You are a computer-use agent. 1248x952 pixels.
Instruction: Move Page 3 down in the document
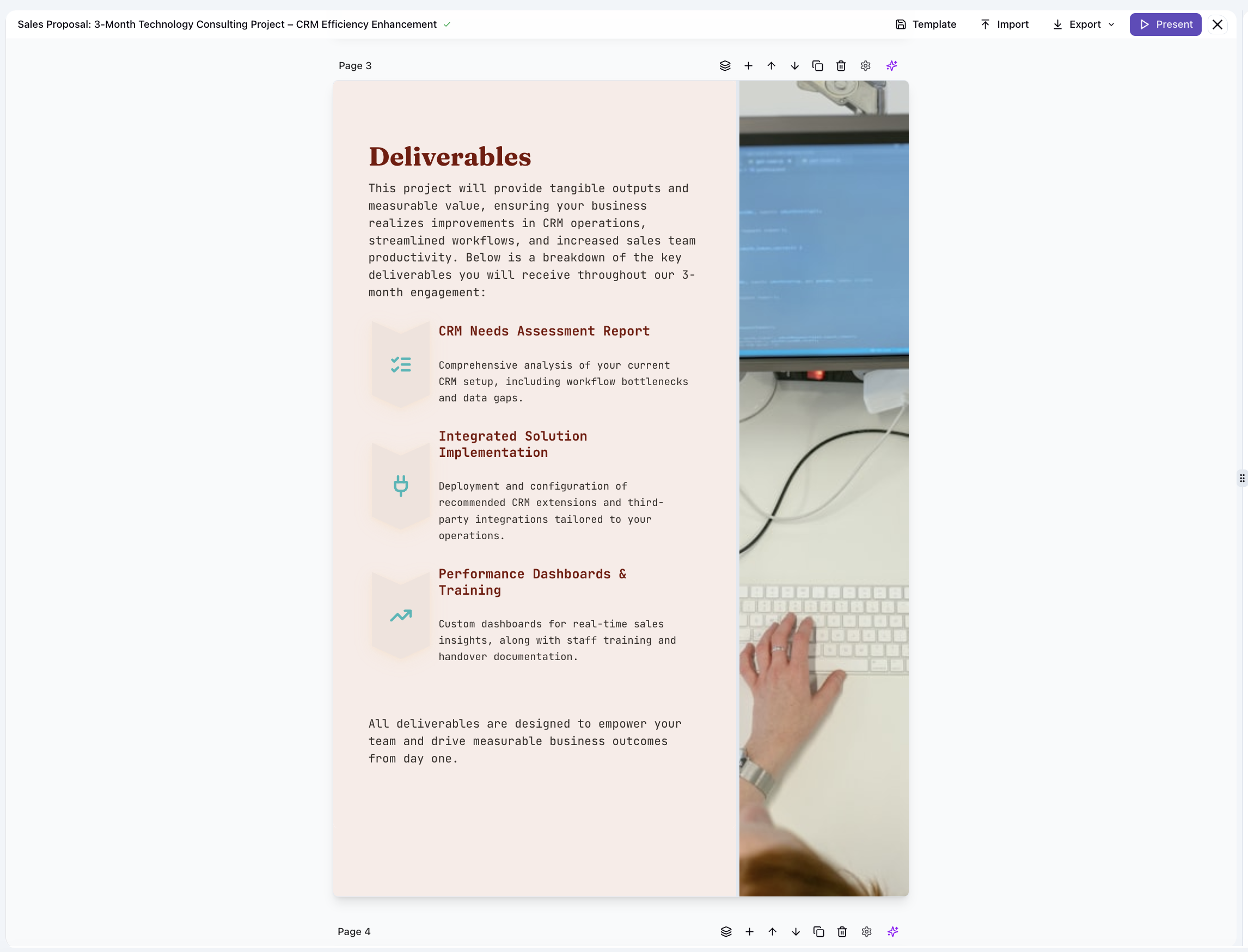coord(794,65)
